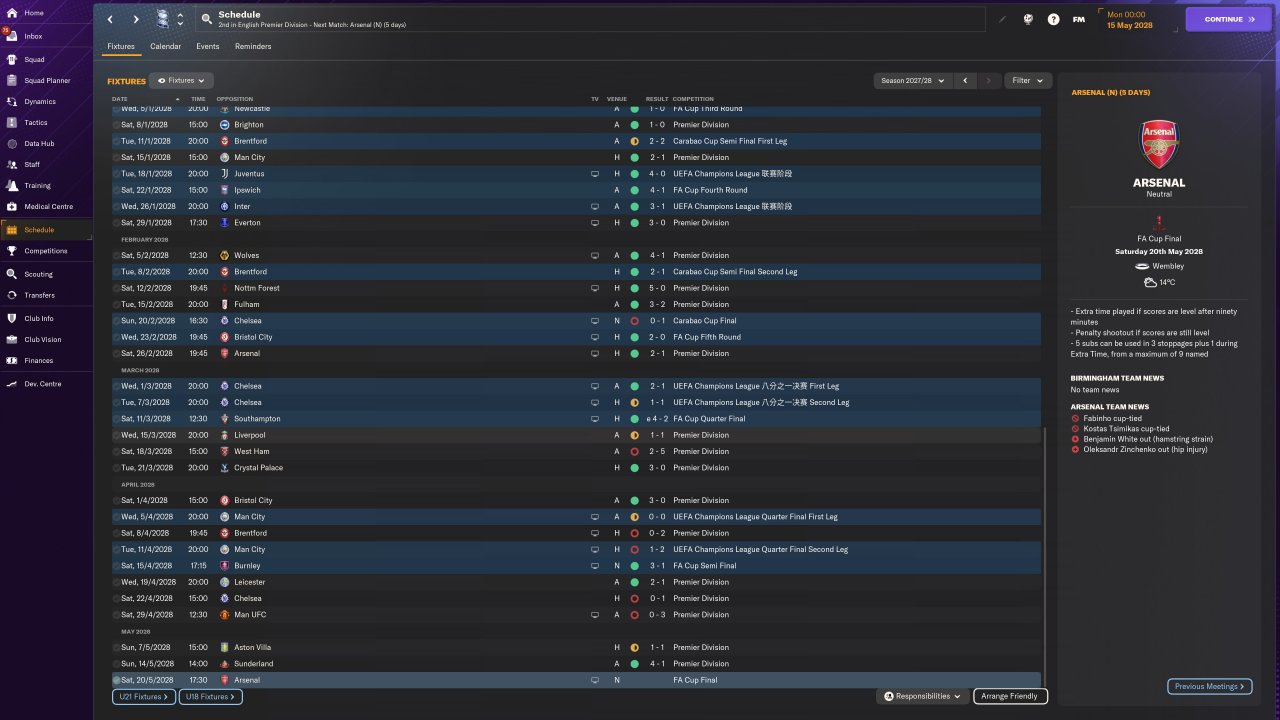Viewport: 1280px width, 720px height.
Task: Click the Southampton club badge in fixtures
Action: (224, 419)
